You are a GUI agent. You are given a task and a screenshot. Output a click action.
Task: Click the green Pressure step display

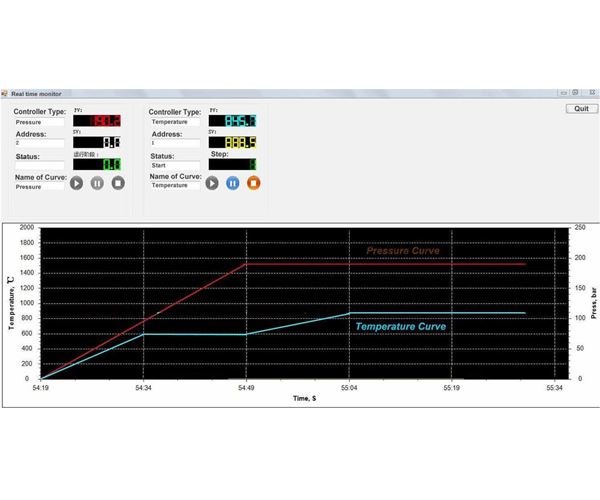pos(97,164)
